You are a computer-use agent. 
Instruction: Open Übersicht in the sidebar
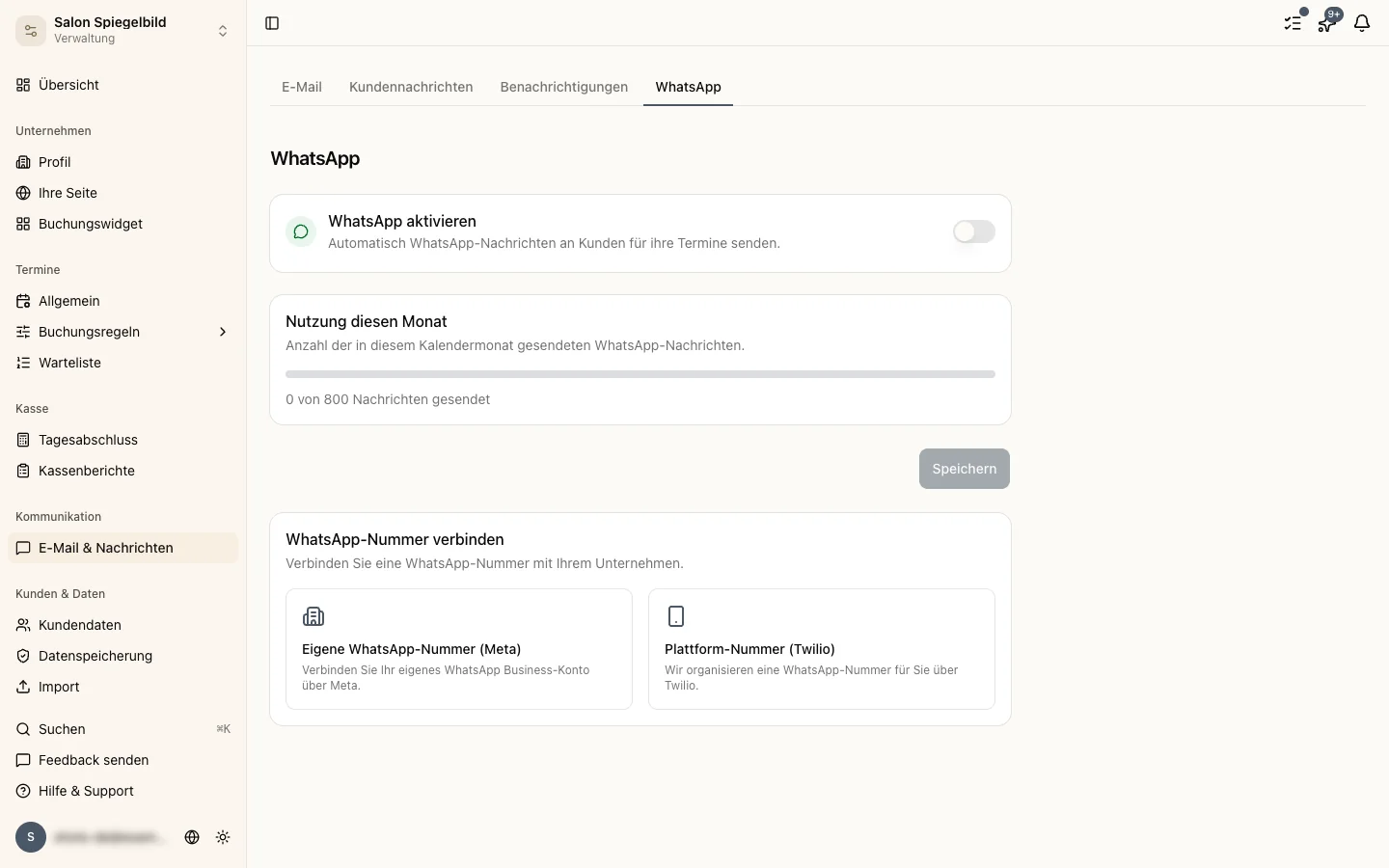coord(123,85)
